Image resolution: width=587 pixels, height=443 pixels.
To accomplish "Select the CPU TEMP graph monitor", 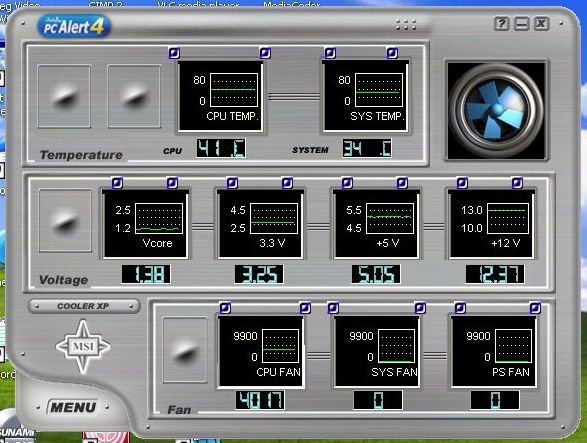I will tap(220, 96).
